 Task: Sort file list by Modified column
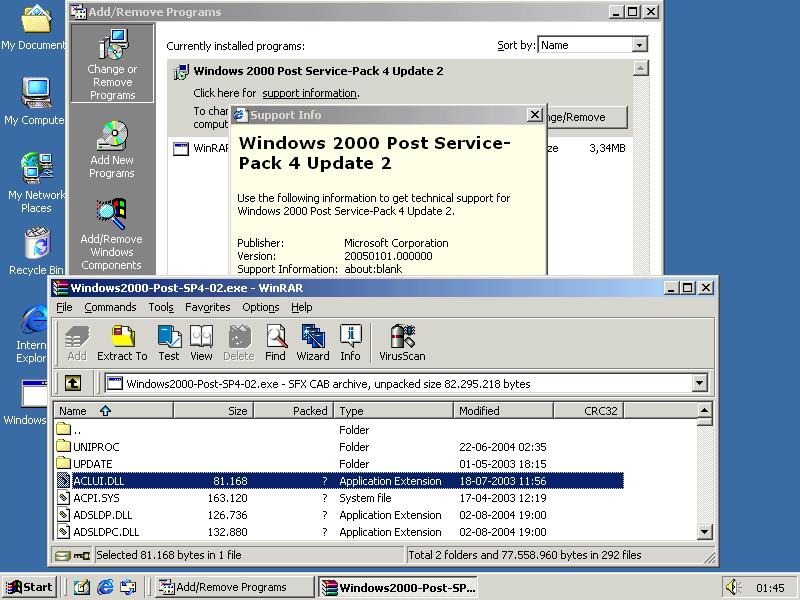tap(503, 411)
